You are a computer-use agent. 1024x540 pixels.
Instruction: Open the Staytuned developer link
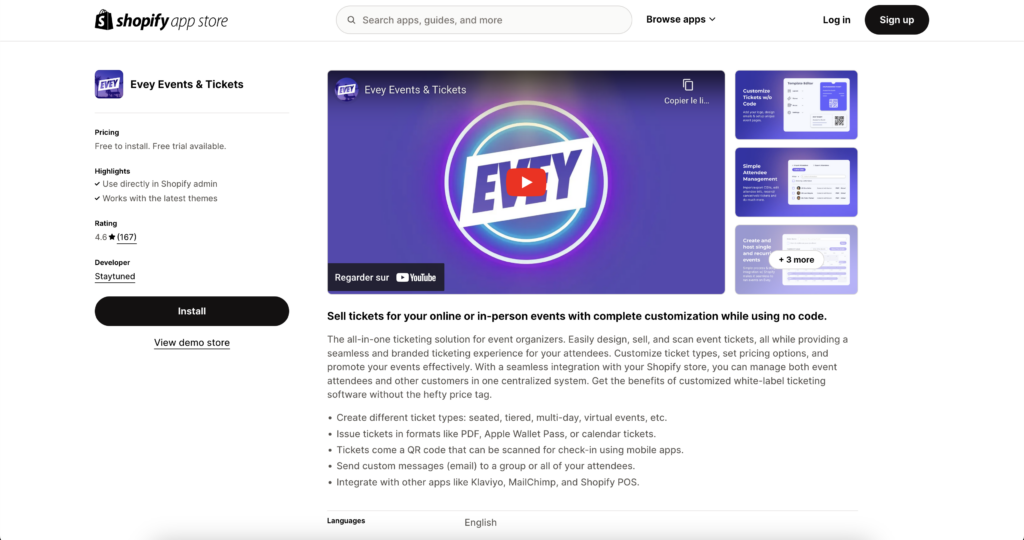point(115,276)
